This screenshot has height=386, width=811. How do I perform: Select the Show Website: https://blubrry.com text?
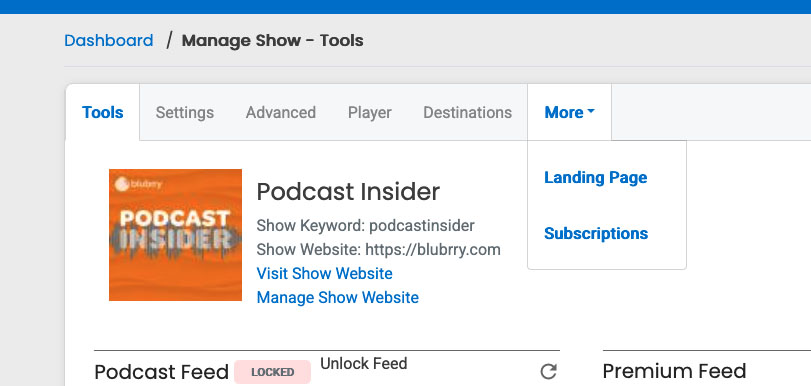(x=379, y=249)
